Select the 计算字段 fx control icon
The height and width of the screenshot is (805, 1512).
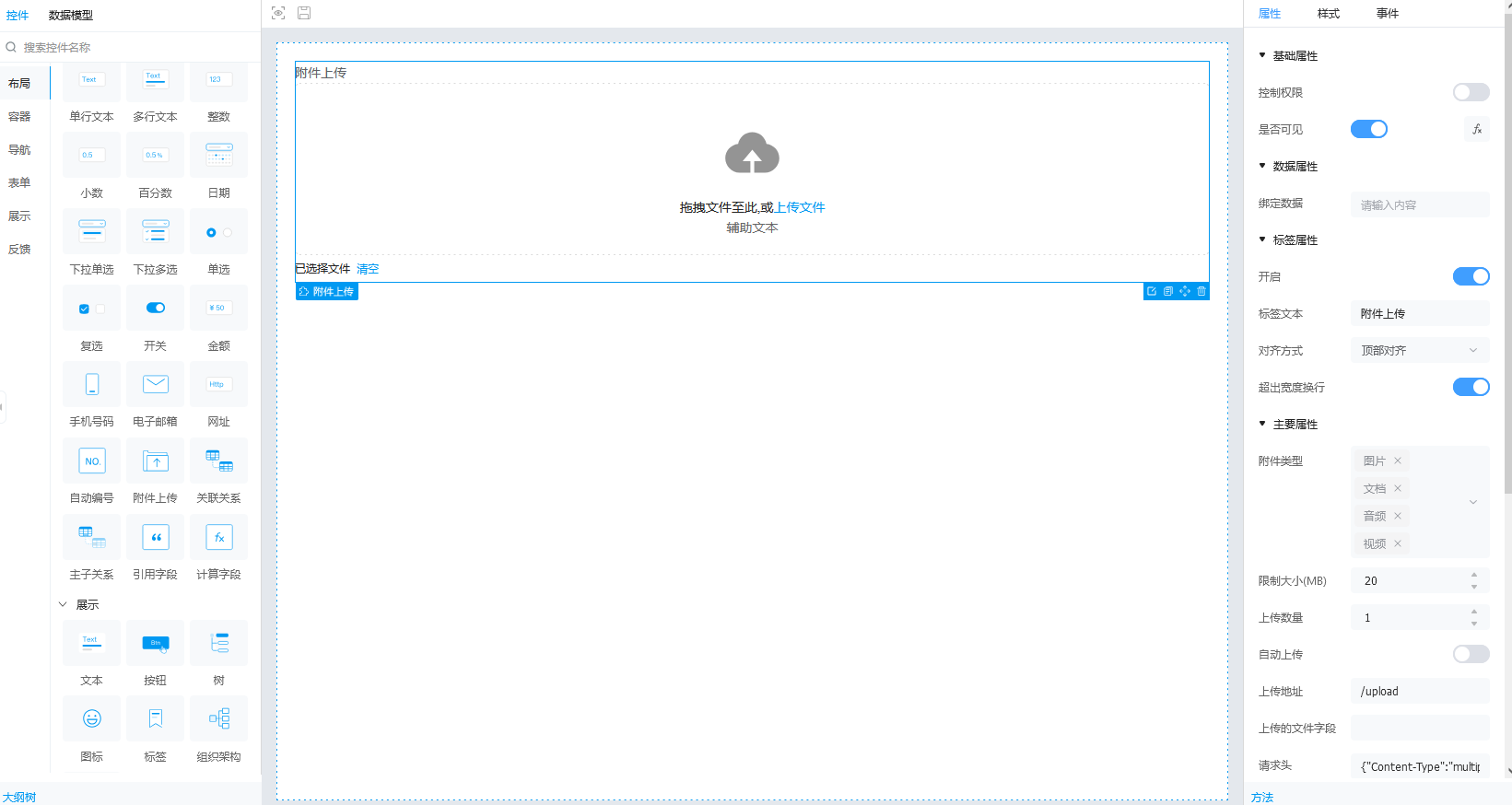pos(218,537)
